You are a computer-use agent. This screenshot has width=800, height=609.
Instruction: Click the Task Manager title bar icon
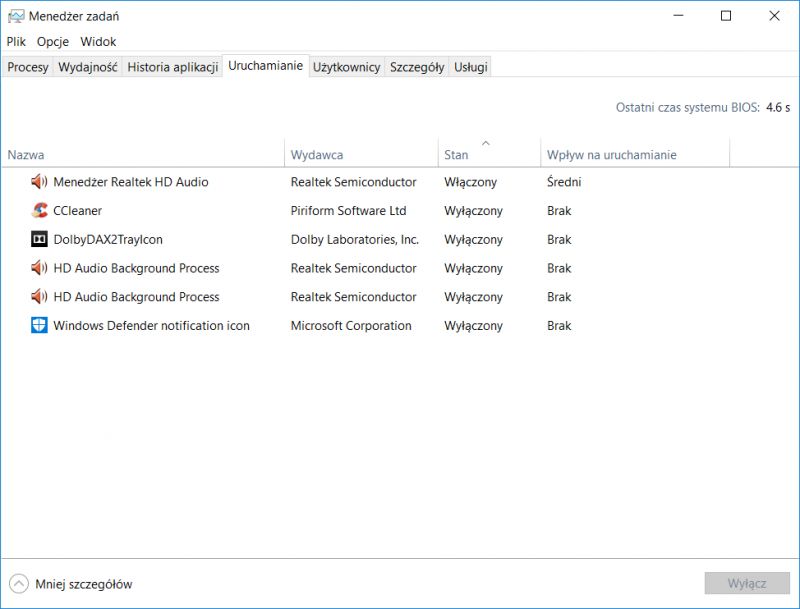(x=16, y=16)
